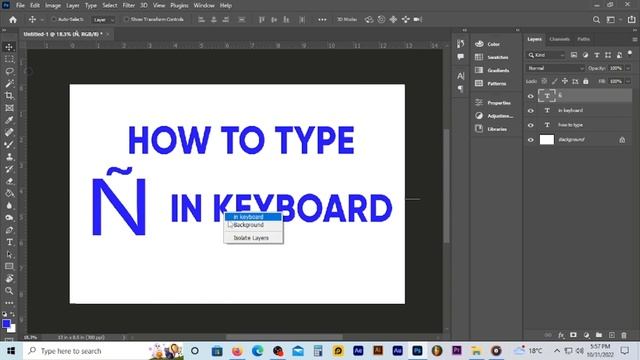Turn layer filtering on or off

630,53
